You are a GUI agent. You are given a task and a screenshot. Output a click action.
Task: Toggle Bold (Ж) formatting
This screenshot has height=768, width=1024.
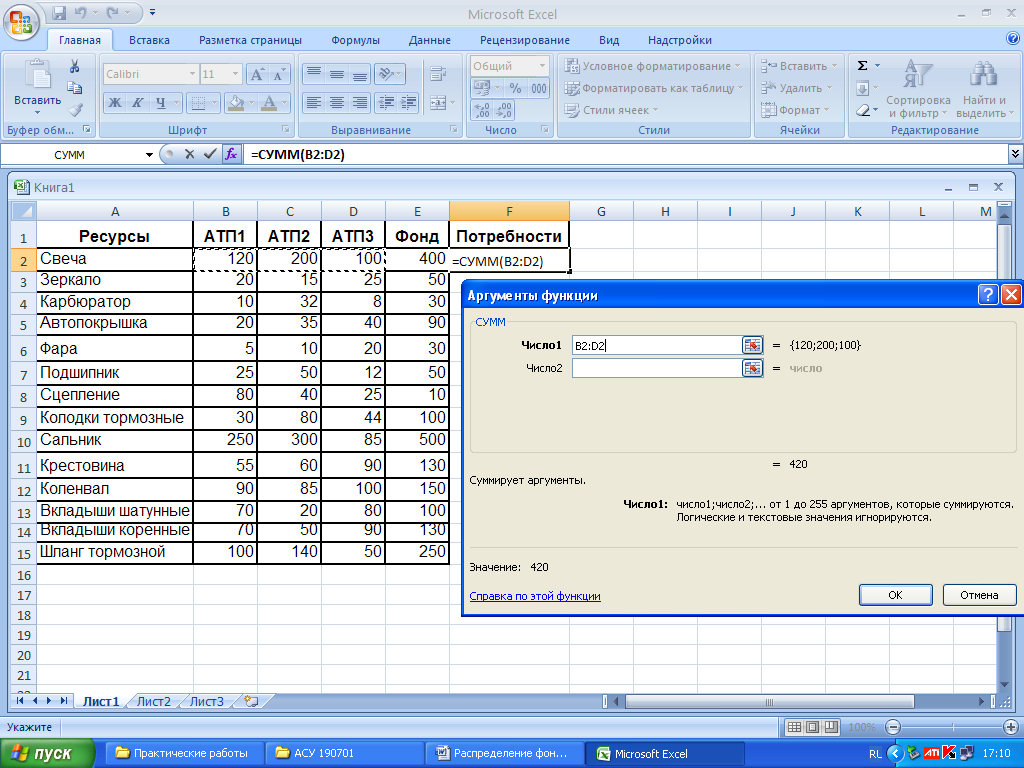(115, 103)
